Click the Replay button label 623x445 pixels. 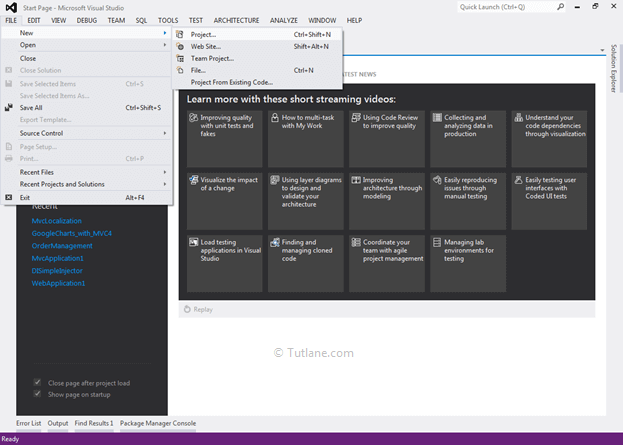pyautogui.click(x=203, y=310)
